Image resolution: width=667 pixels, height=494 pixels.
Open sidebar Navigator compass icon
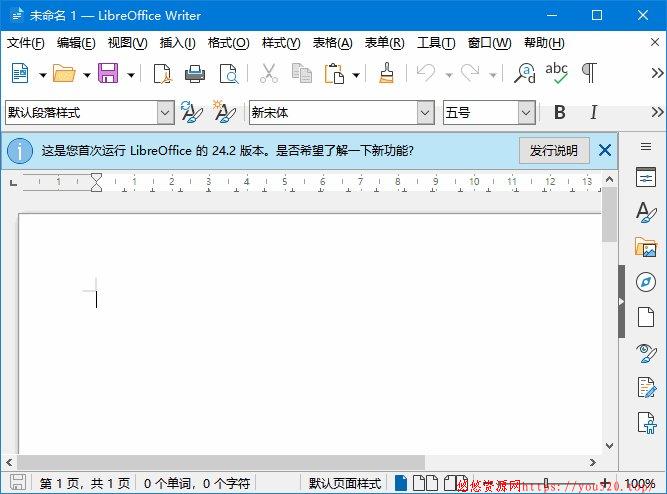tap(646, 282)
